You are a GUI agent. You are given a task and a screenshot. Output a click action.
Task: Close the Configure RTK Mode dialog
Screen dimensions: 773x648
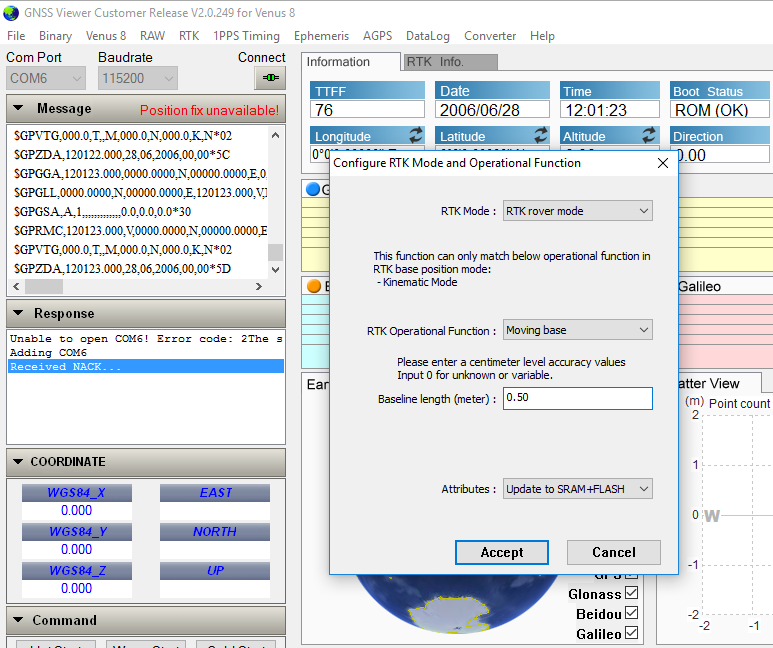point(662,163)
